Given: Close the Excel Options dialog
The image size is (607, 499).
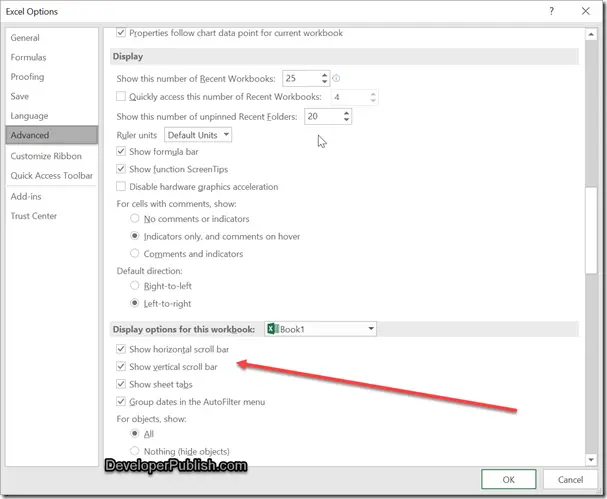Looking at the screenshot, I should point(586,11).
